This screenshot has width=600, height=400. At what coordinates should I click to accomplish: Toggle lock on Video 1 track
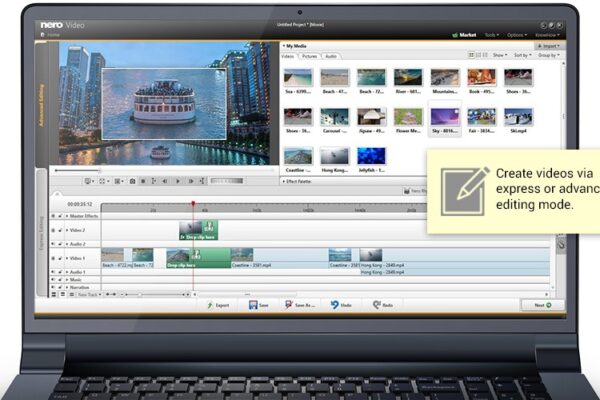point(60,258)
